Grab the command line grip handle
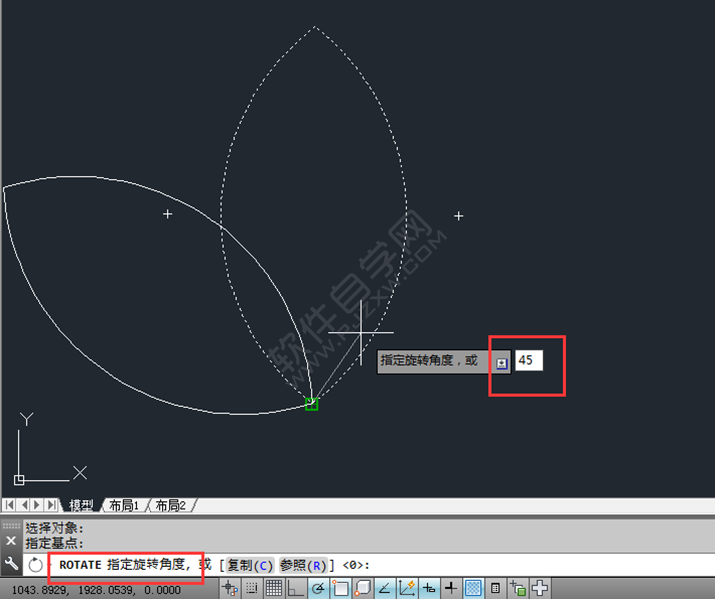 coord(11,526)
